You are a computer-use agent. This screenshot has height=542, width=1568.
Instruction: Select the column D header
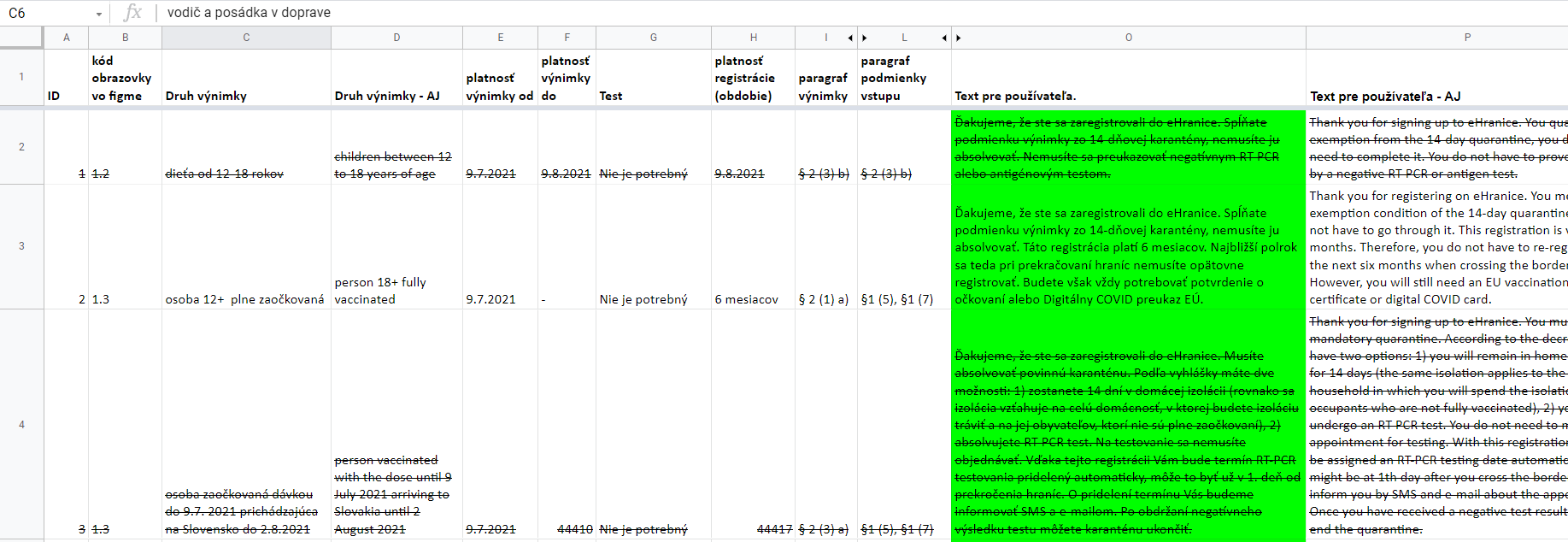coord(397,38)
